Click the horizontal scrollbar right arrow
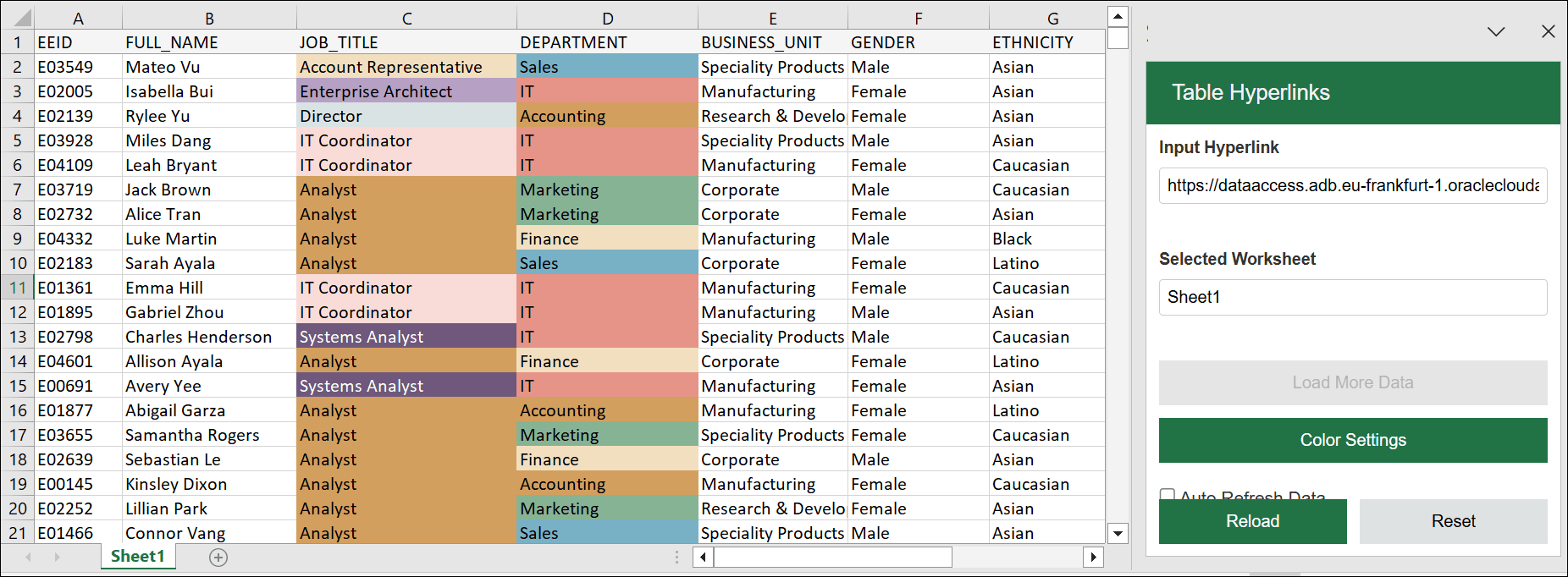The height and width of the screenshot is (577, 1568). (1093, 558)
